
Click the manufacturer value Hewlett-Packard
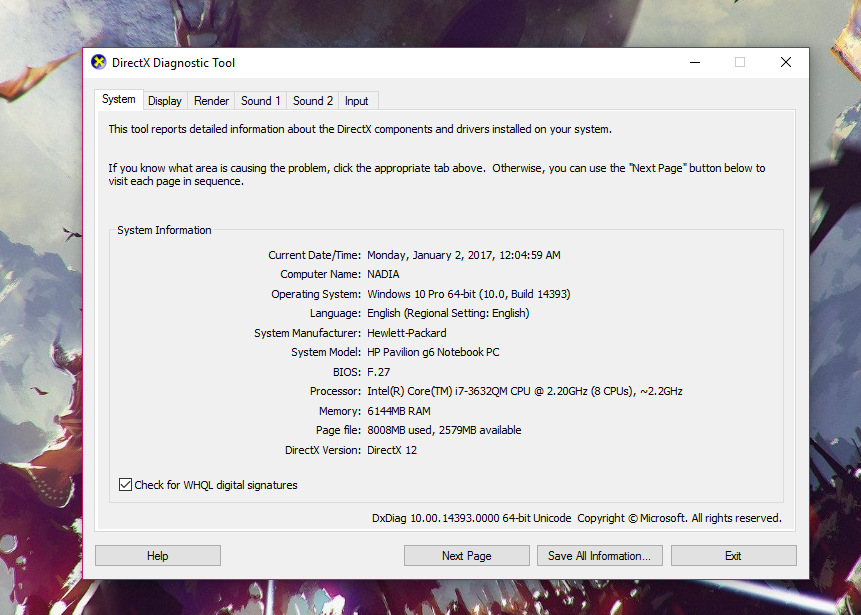(407, 333)
